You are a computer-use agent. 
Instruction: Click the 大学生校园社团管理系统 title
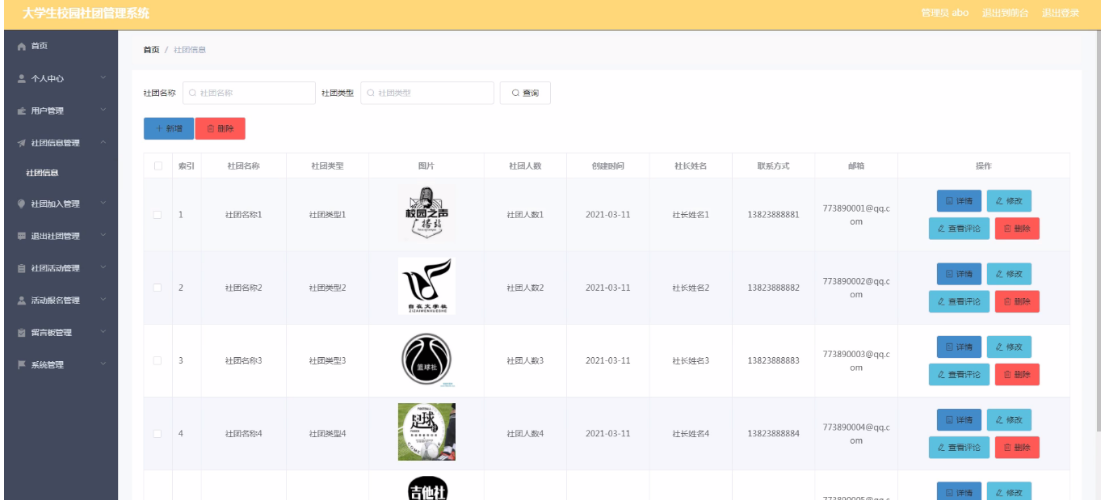click(86, 14)
